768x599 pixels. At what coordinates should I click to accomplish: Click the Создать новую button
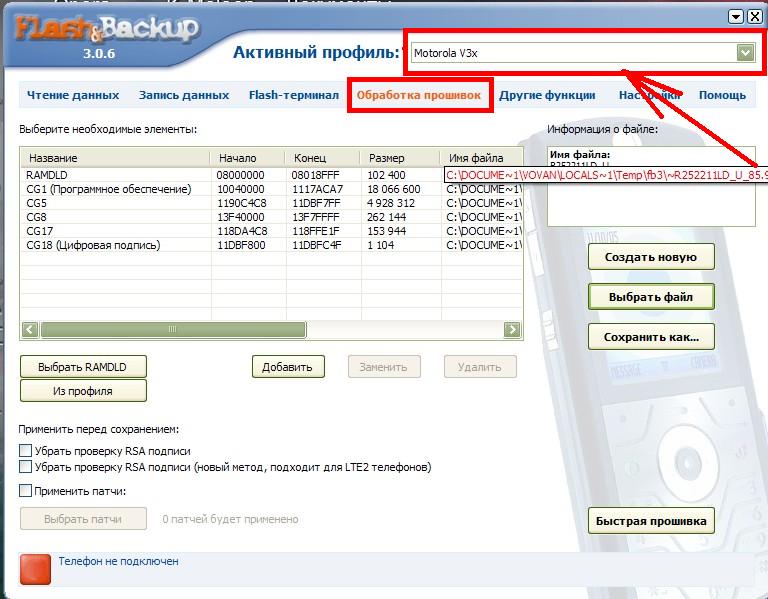[x=651, y=257]
